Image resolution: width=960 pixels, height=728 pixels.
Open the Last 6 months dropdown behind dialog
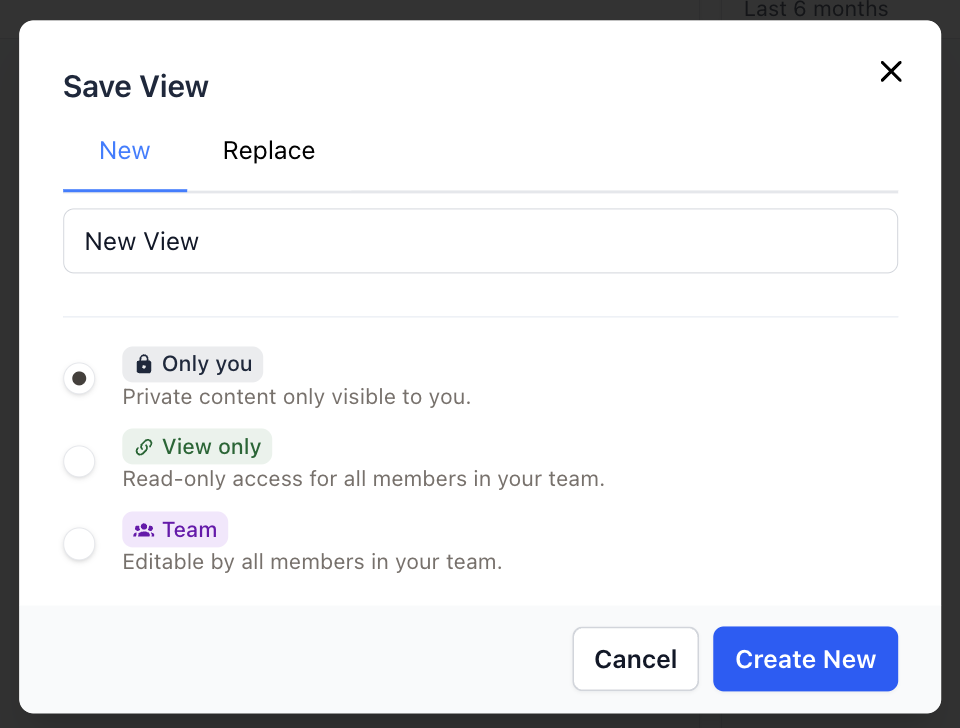coord(815,10)
